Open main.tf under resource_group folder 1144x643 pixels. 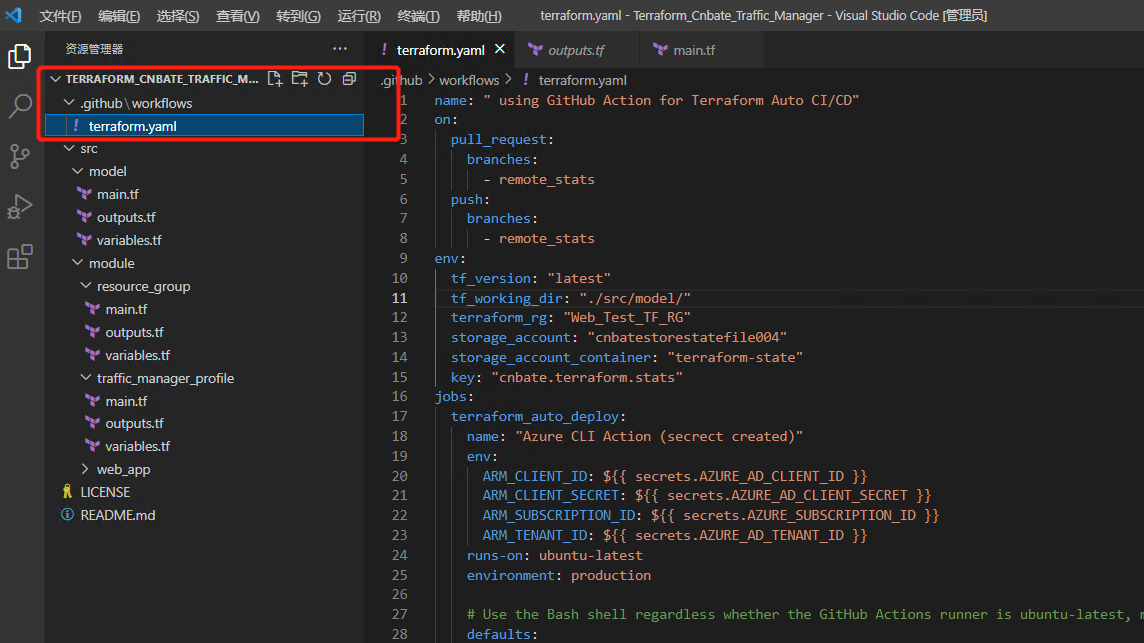(x=126, y=309)
